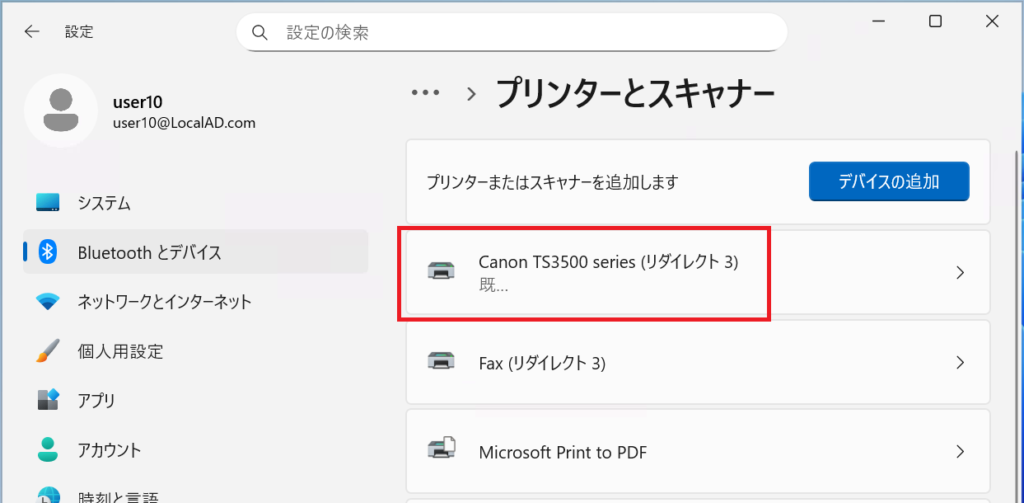
Task: Focus the 設定の検索 search field
Action: pyautogui.click(x=520, y=33)
